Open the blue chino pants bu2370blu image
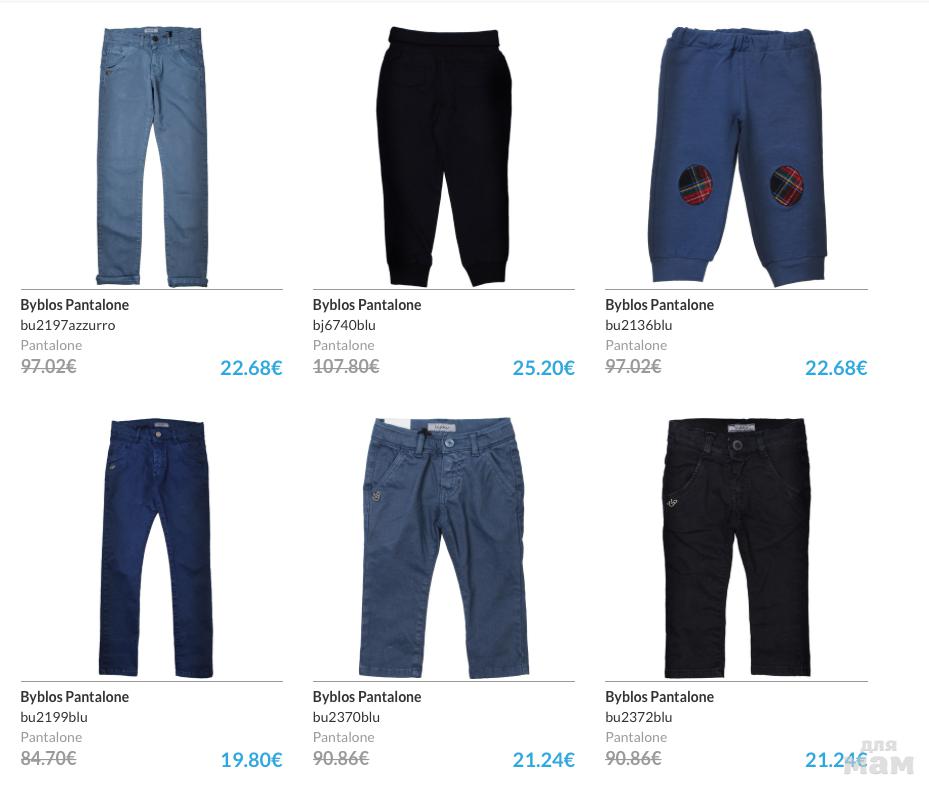 click(444, 547)
